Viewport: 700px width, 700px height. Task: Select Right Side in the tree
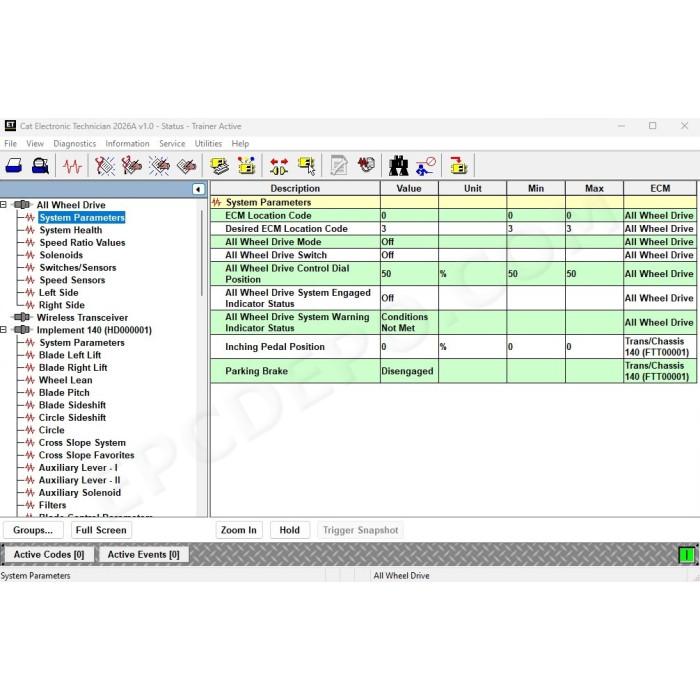tap(62, 305)
